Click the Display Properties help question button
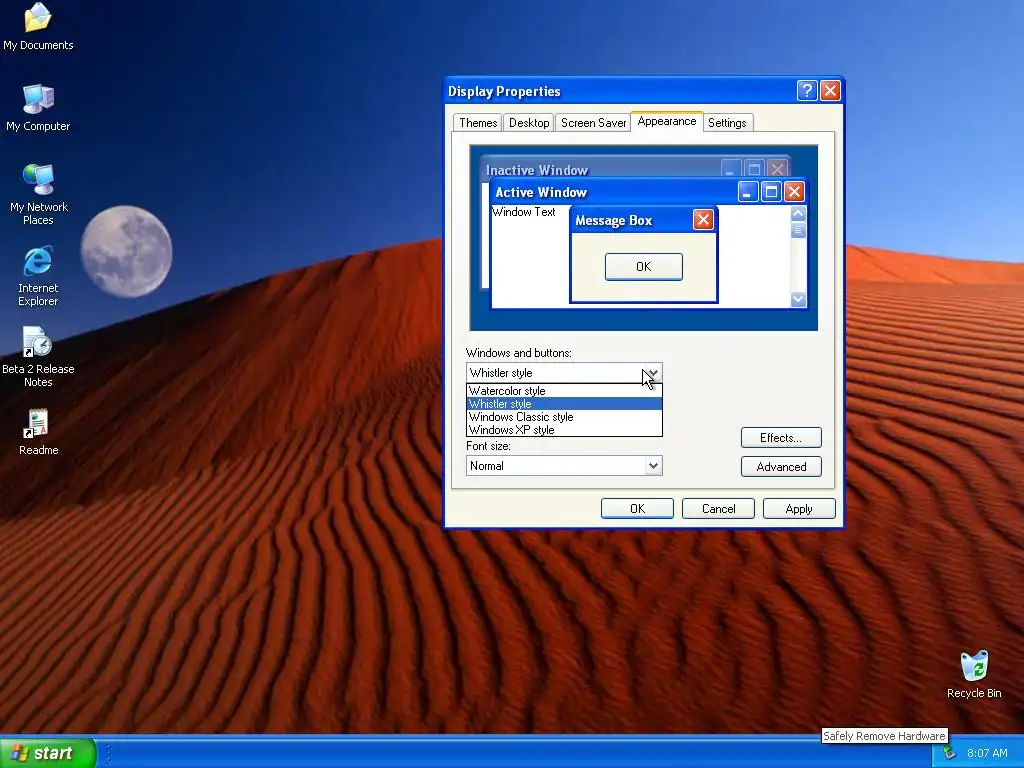 [807, 90]
